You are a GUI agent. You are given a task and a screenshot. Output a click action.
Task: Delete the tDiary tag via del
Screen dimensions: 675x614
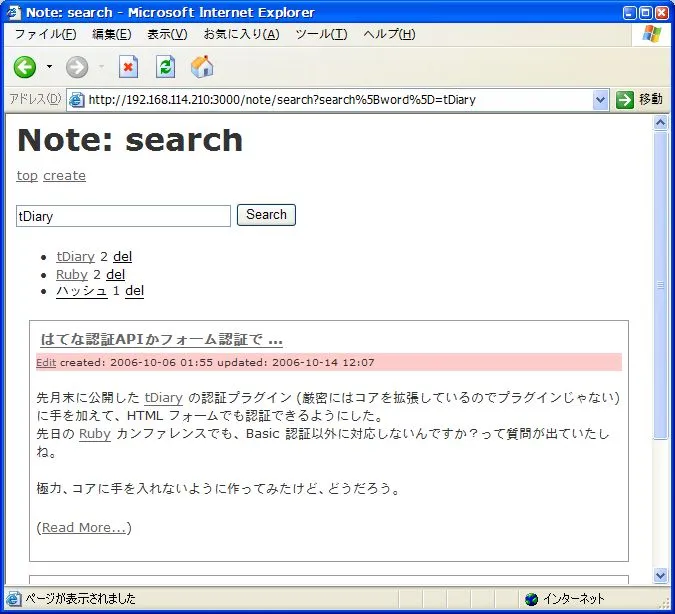[x=122, y=257]
